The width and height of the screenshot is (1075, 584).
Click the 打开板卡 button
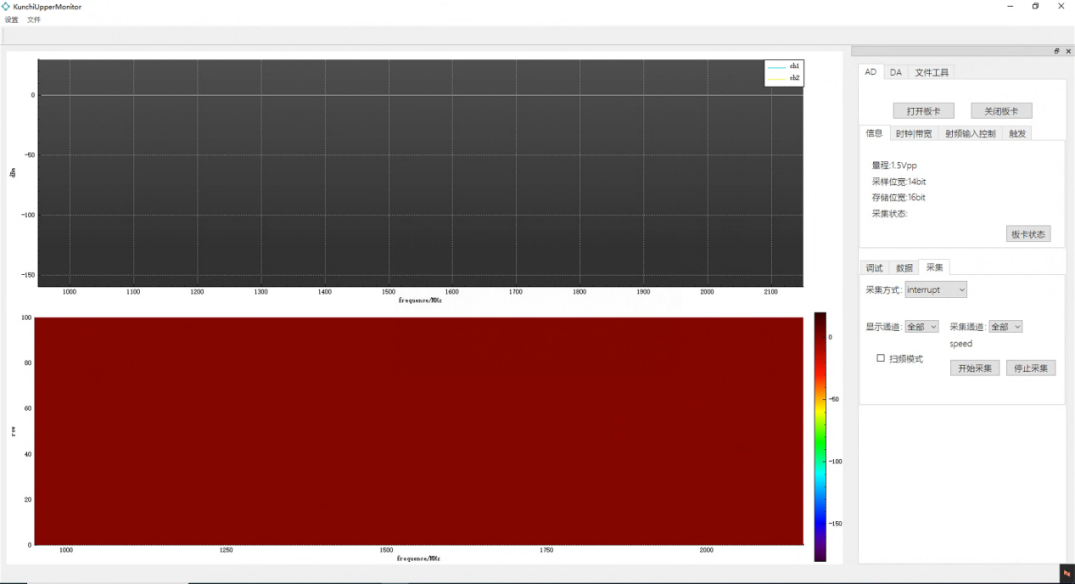(x=923, y=111)
